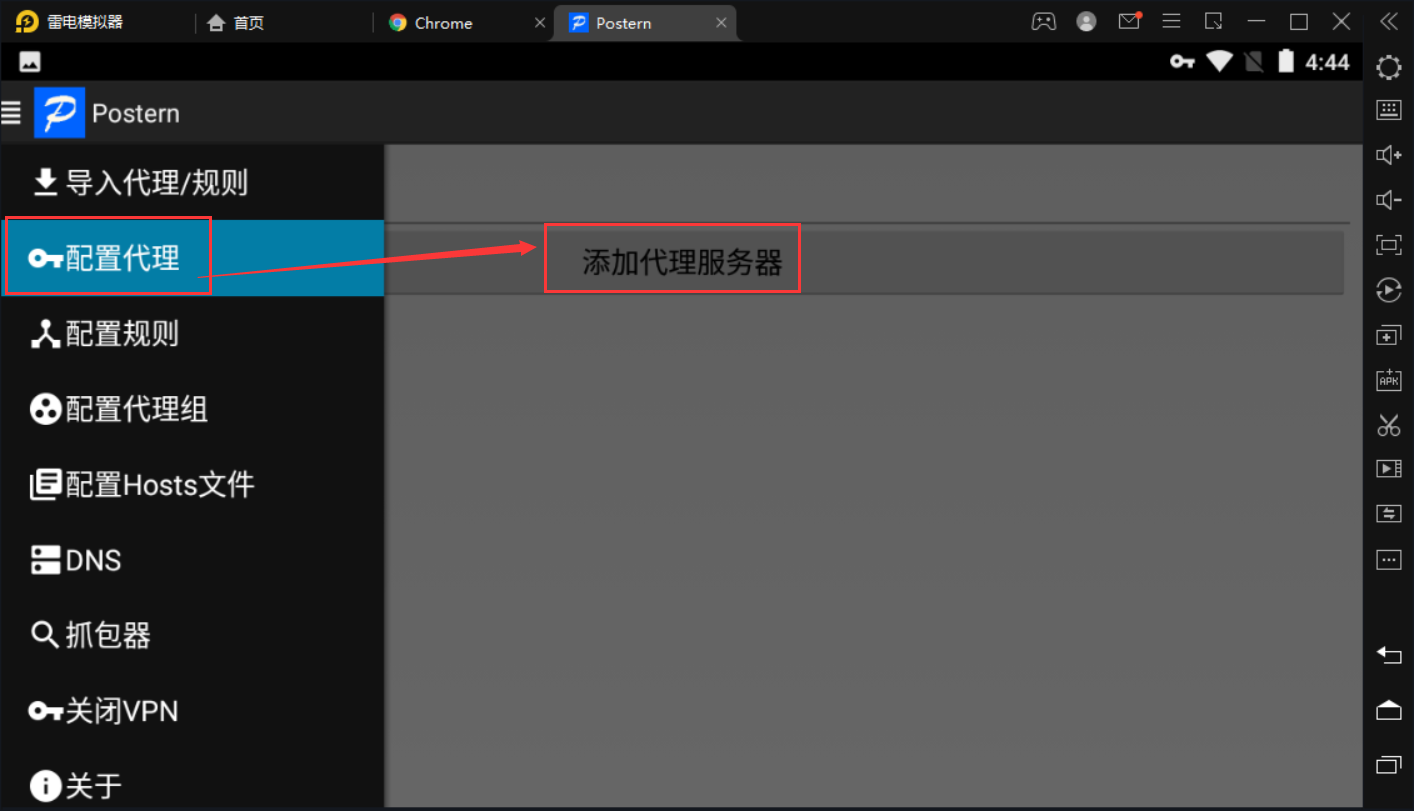Go to 配置代理组
The height and width of the screenshot is (811, 1414).
click(x=192, y=409)
